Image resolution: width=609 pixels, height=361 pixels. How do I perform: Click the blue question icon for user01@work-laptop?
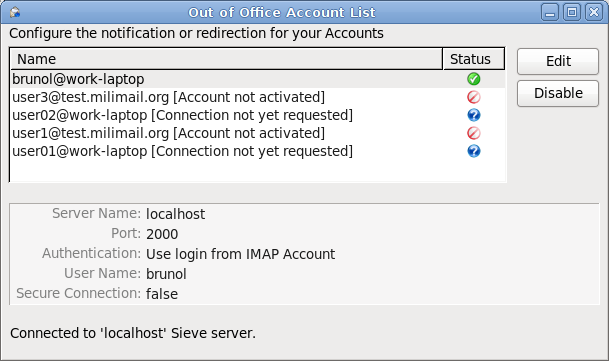tap(473, 151)
